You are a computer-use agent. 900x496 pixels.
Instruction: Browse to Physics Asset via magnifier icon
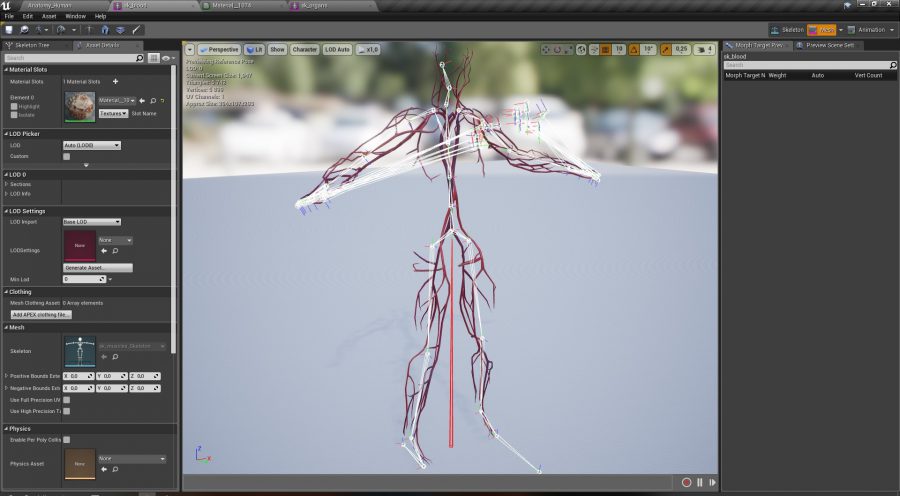coord(115,469)
